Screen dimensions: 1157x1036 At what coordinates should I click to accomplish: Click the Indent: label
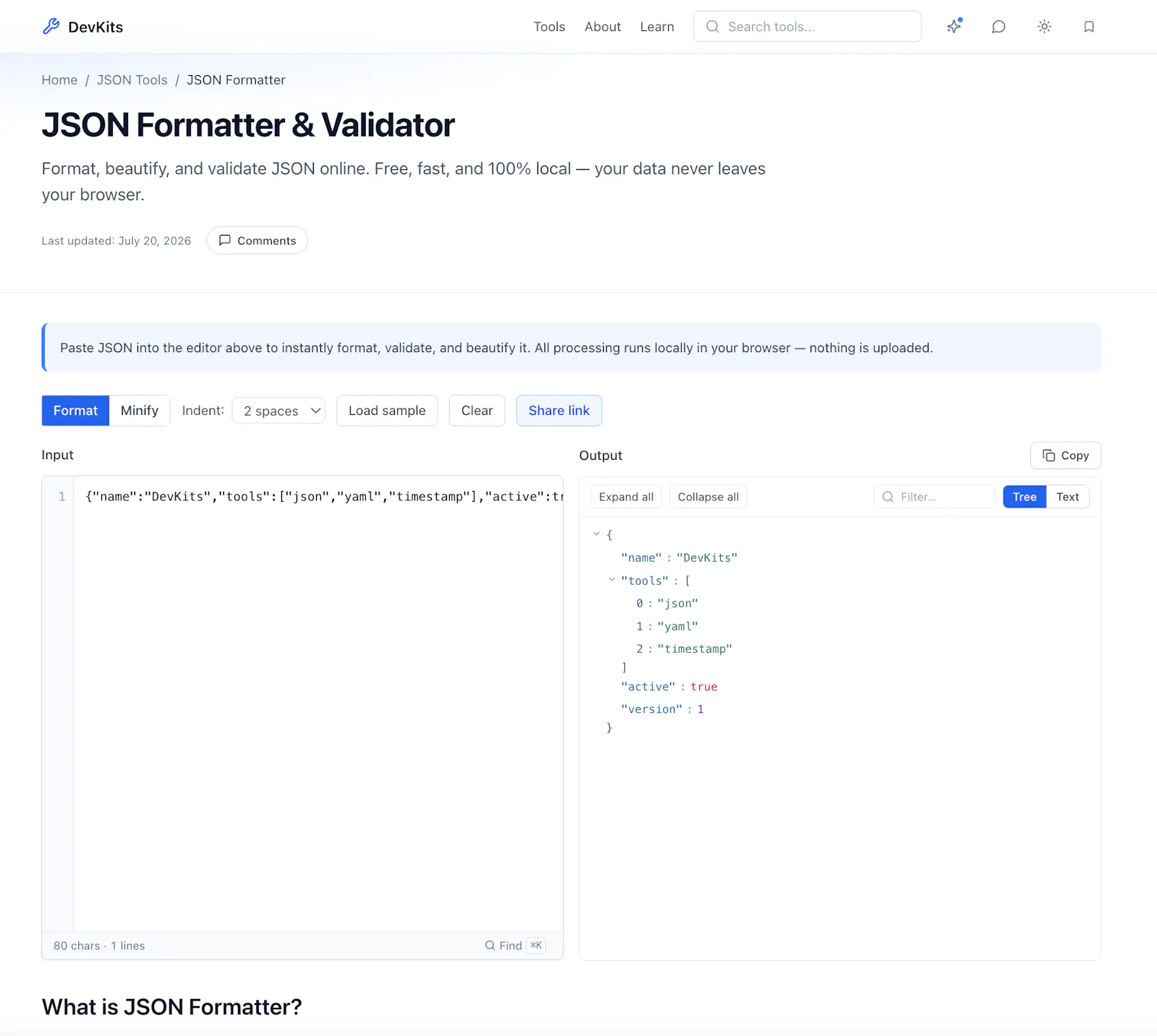[x=203, y=411]
